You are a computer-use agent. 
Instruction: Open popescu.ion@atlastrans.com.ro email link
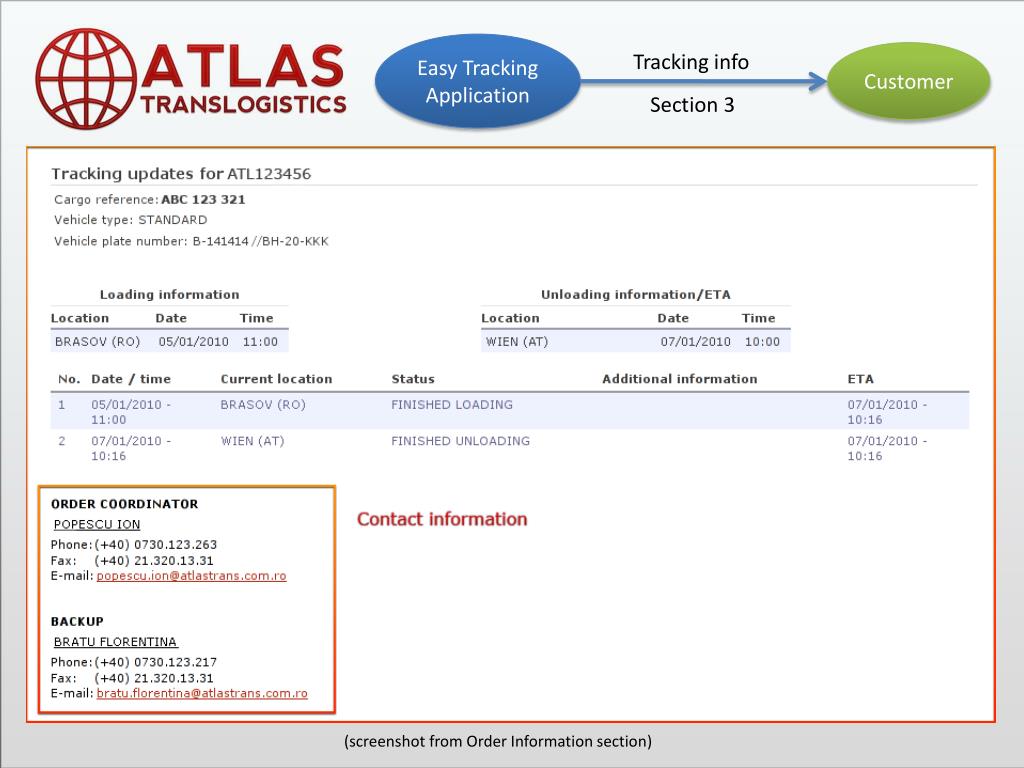[x=191, y=576]
